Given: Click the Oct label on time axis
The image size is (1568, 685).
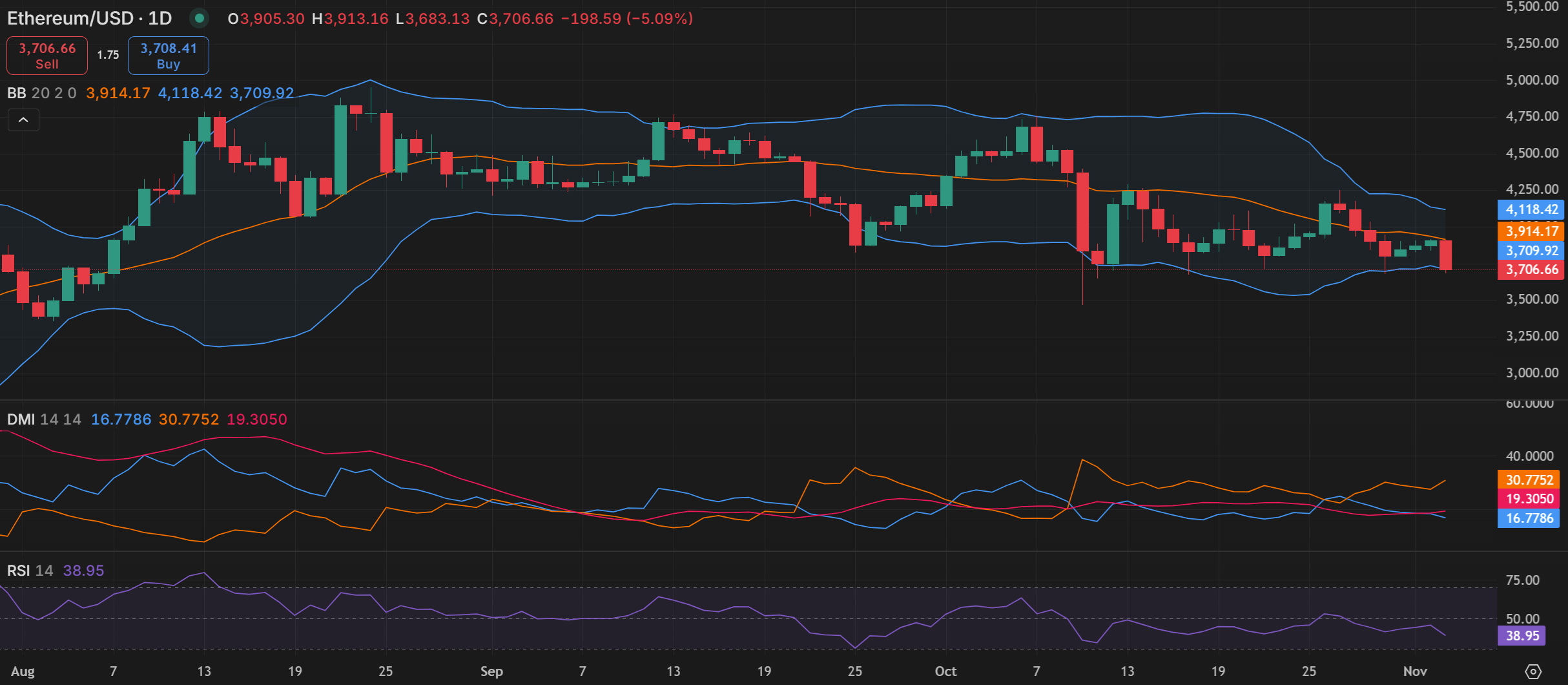Looking at the screenshot, I should click(945, 671).
